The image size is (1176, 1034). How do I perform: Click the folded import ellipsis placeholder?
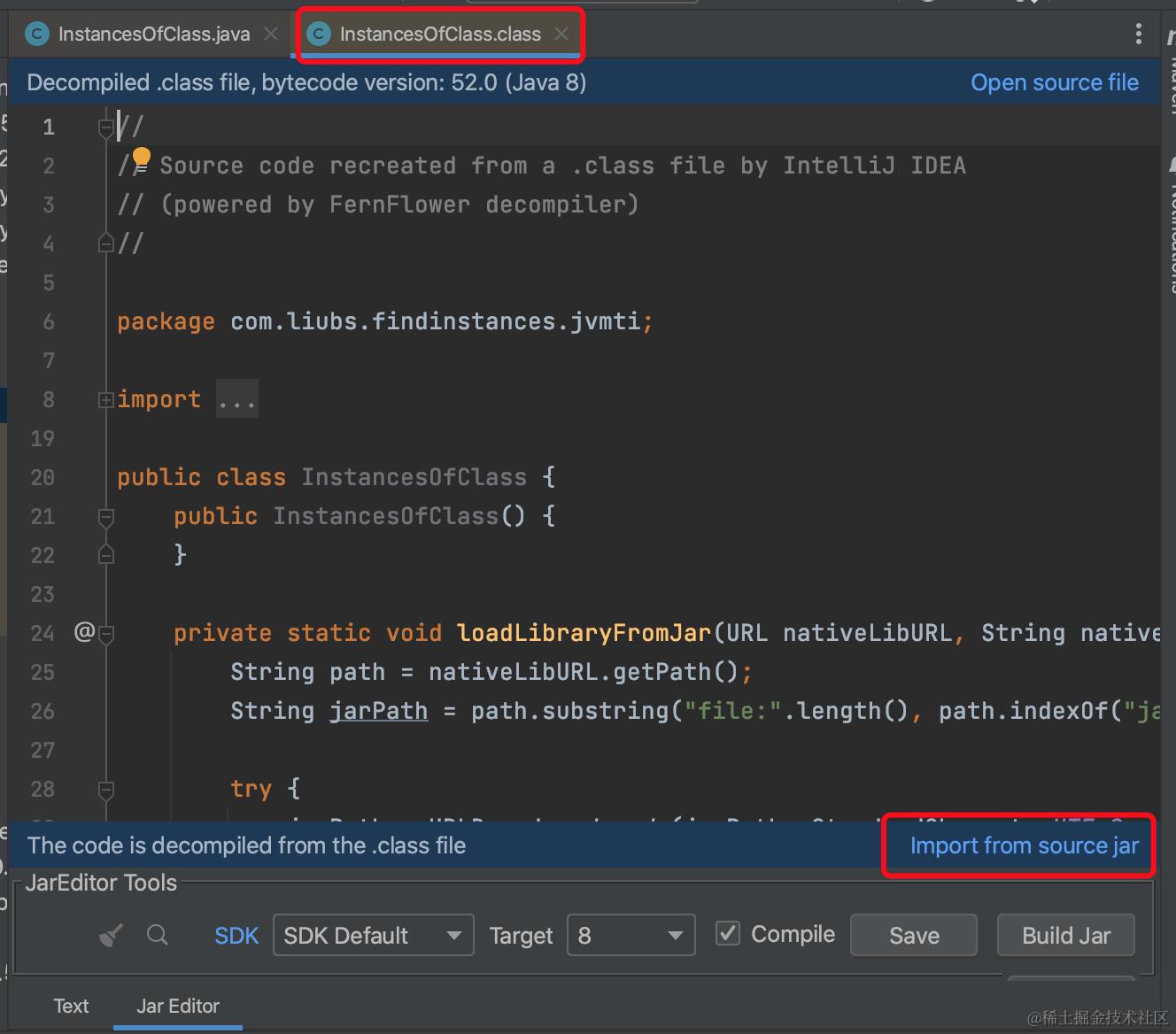pos(236,400)
